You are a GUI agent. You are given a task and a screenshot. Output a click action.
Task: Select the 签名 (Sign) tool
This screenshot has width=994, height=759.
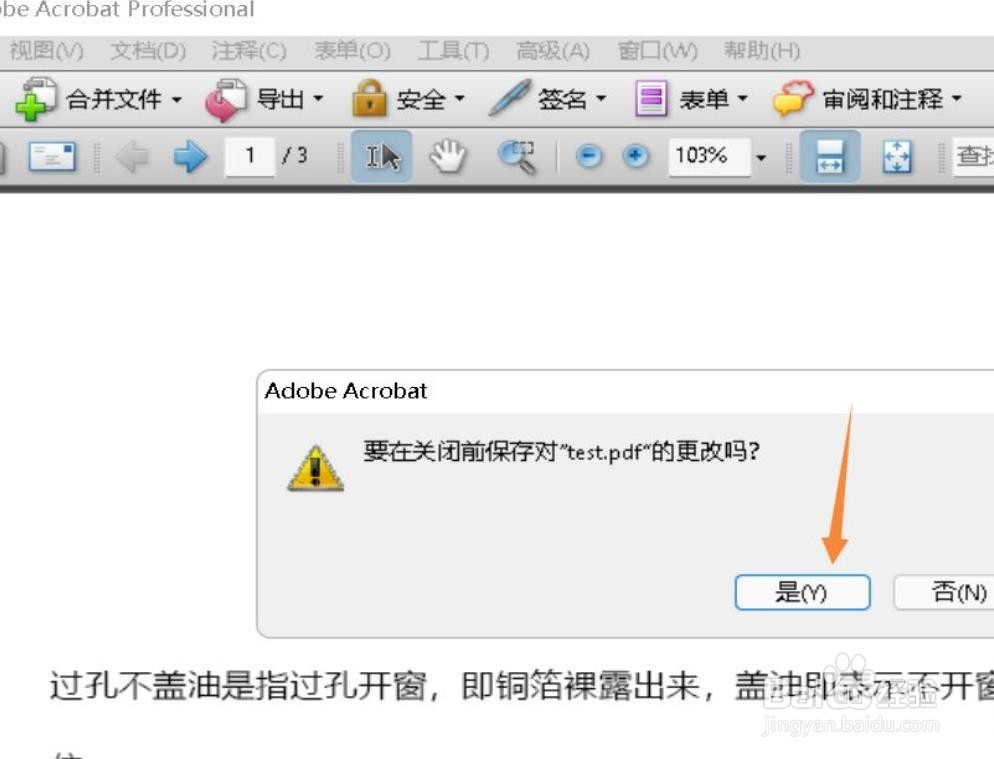pyautogui.click(x=546, y=98)
